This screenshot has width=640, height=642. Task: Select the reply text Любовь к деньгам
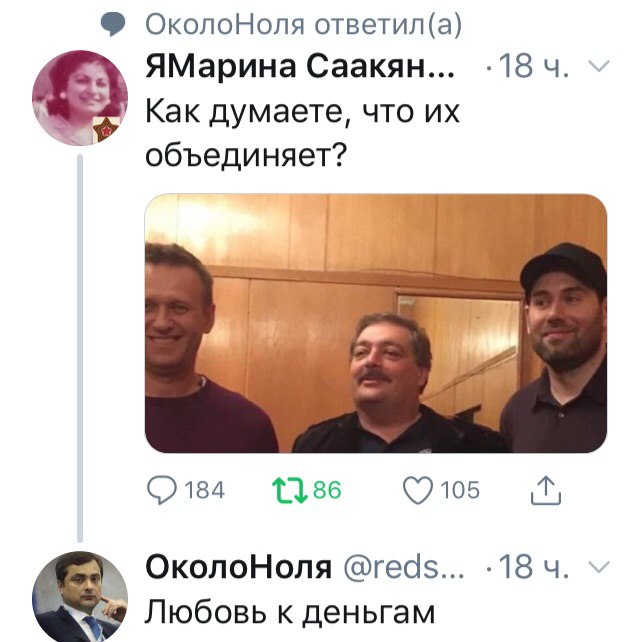click(x=290, y=613)
